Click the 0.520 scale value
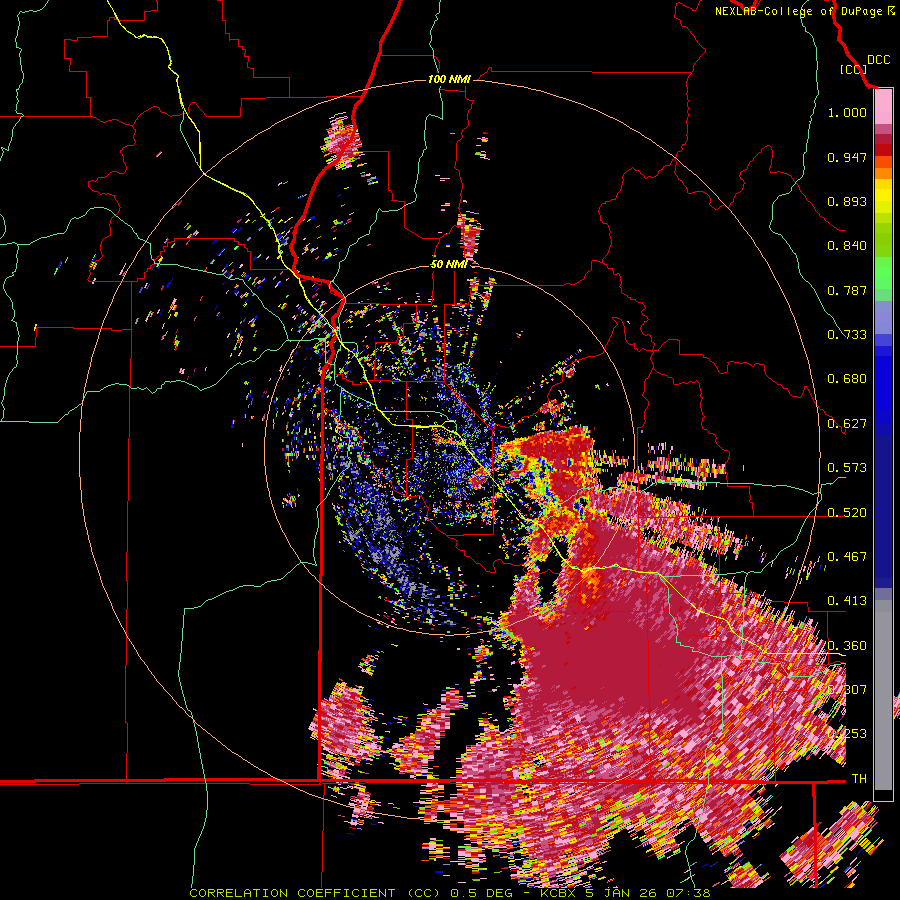 click(x=847, y=512)
